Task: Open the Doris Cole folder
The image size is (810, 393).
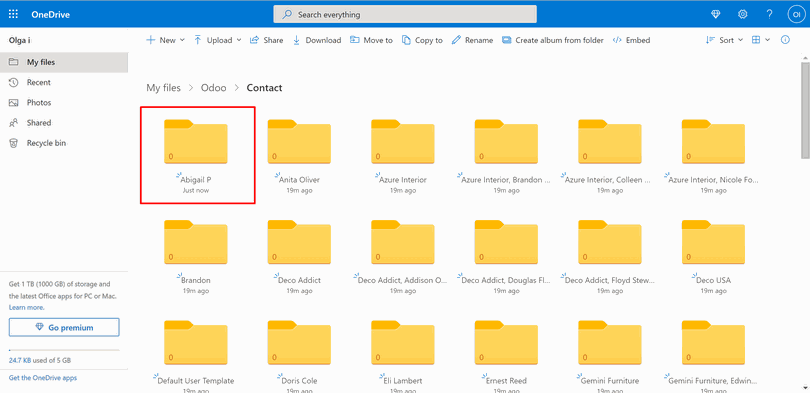Action: click(299, 343)
